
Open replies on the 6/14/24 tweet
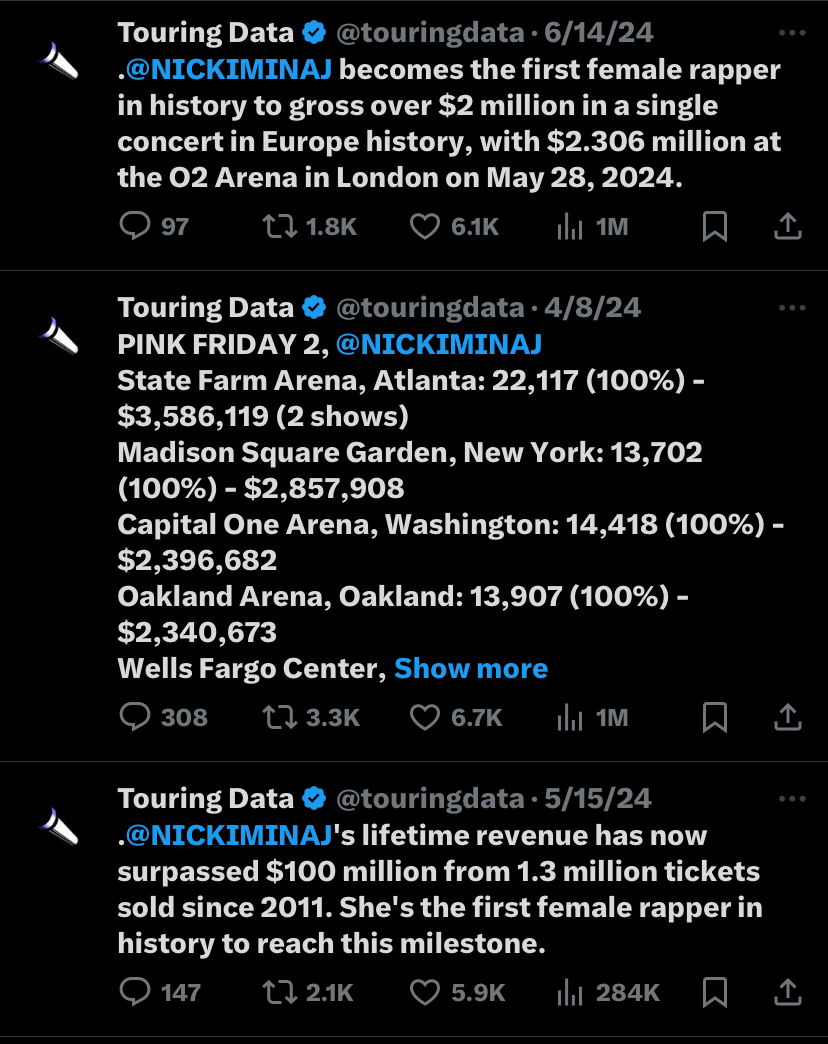click(x=135, y=226)
